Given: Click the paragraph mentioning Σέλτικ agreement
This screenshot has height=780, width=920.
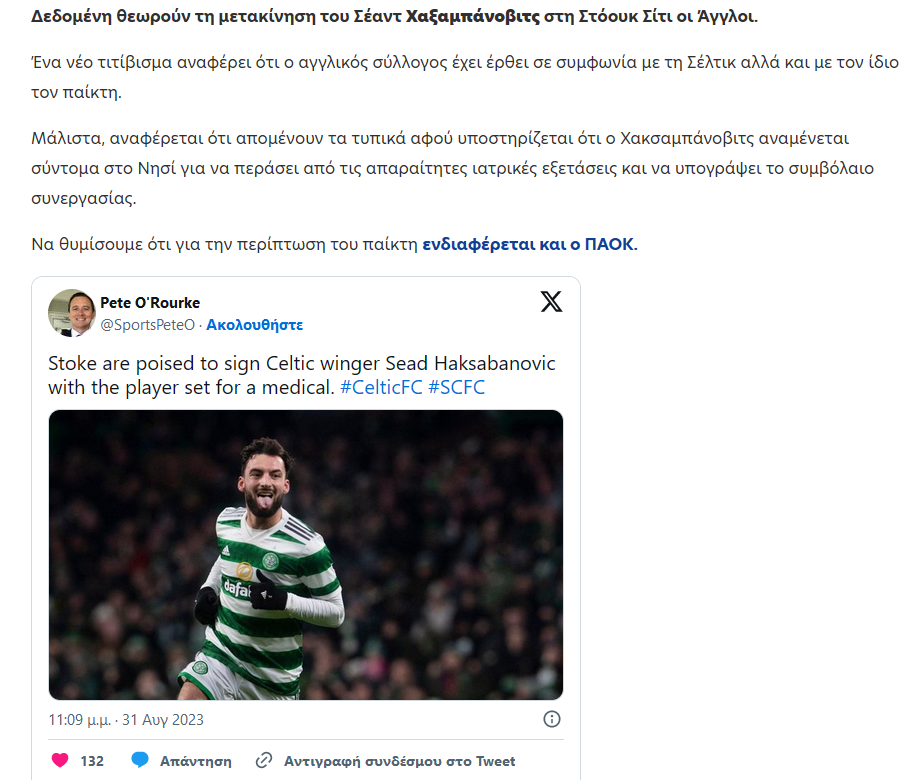Looking at the screenshot, I should (465, 77).
